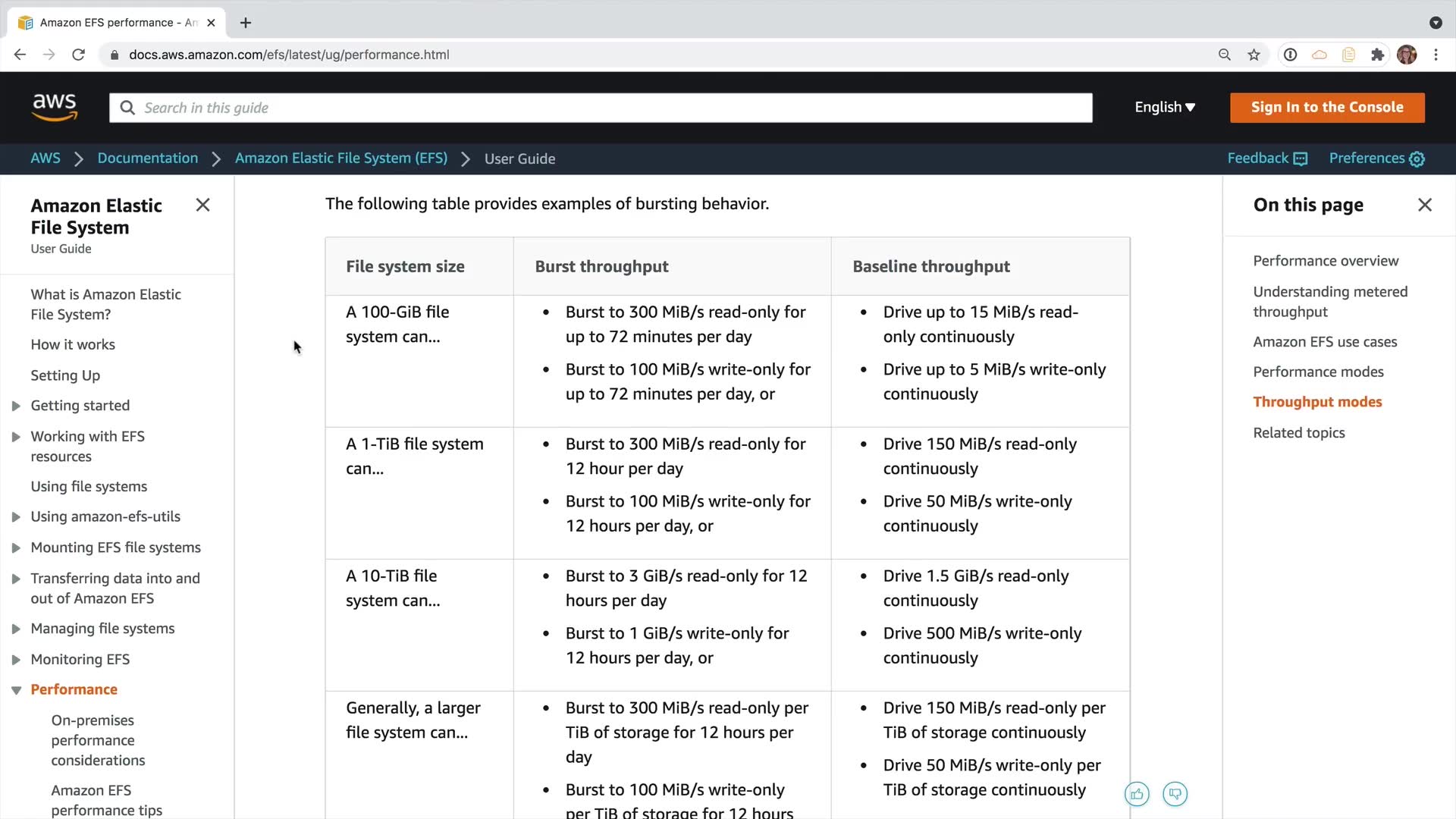The width and height of the screenshot is (1456, 819).
Task: Close the On this page panel
Action: (x=1424, y=205)
